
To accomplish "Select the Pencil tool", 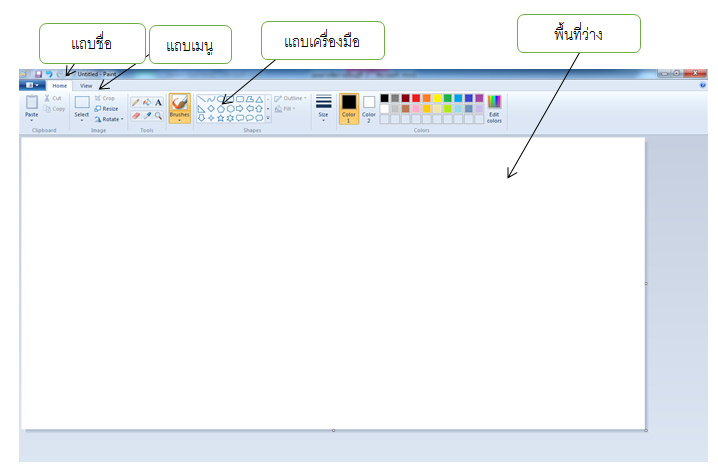I will pyautogui.click(x=135, y=102).
